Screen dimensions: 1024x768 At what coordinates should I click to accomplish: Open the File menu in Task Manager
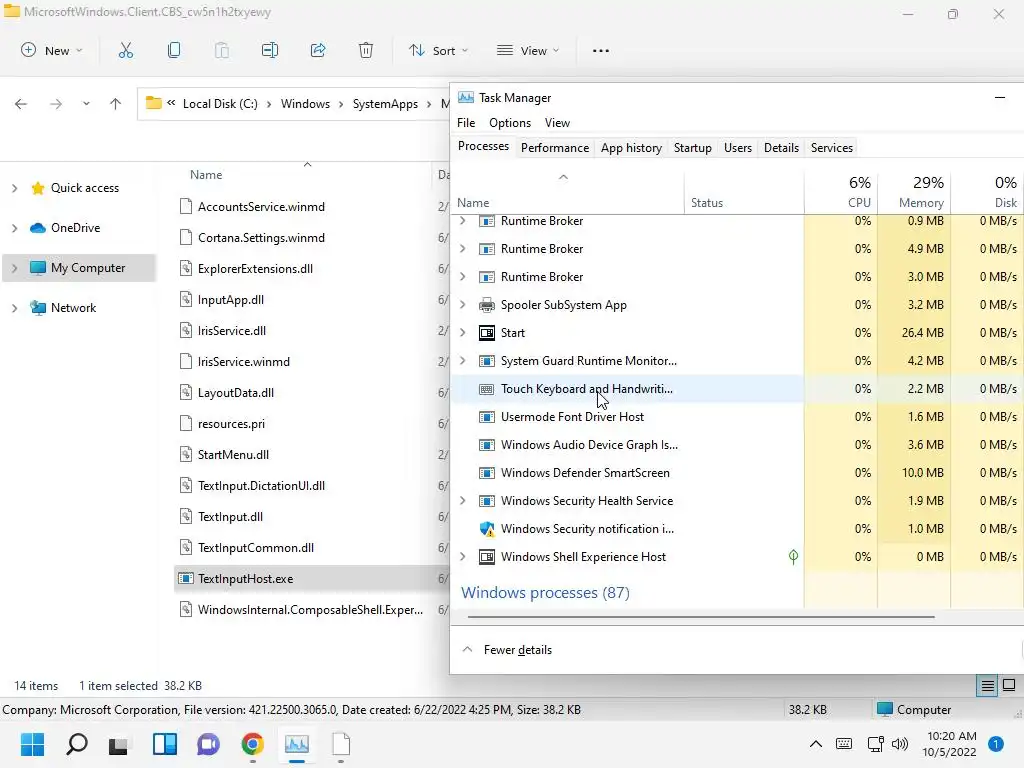click(x=466, y=123)
